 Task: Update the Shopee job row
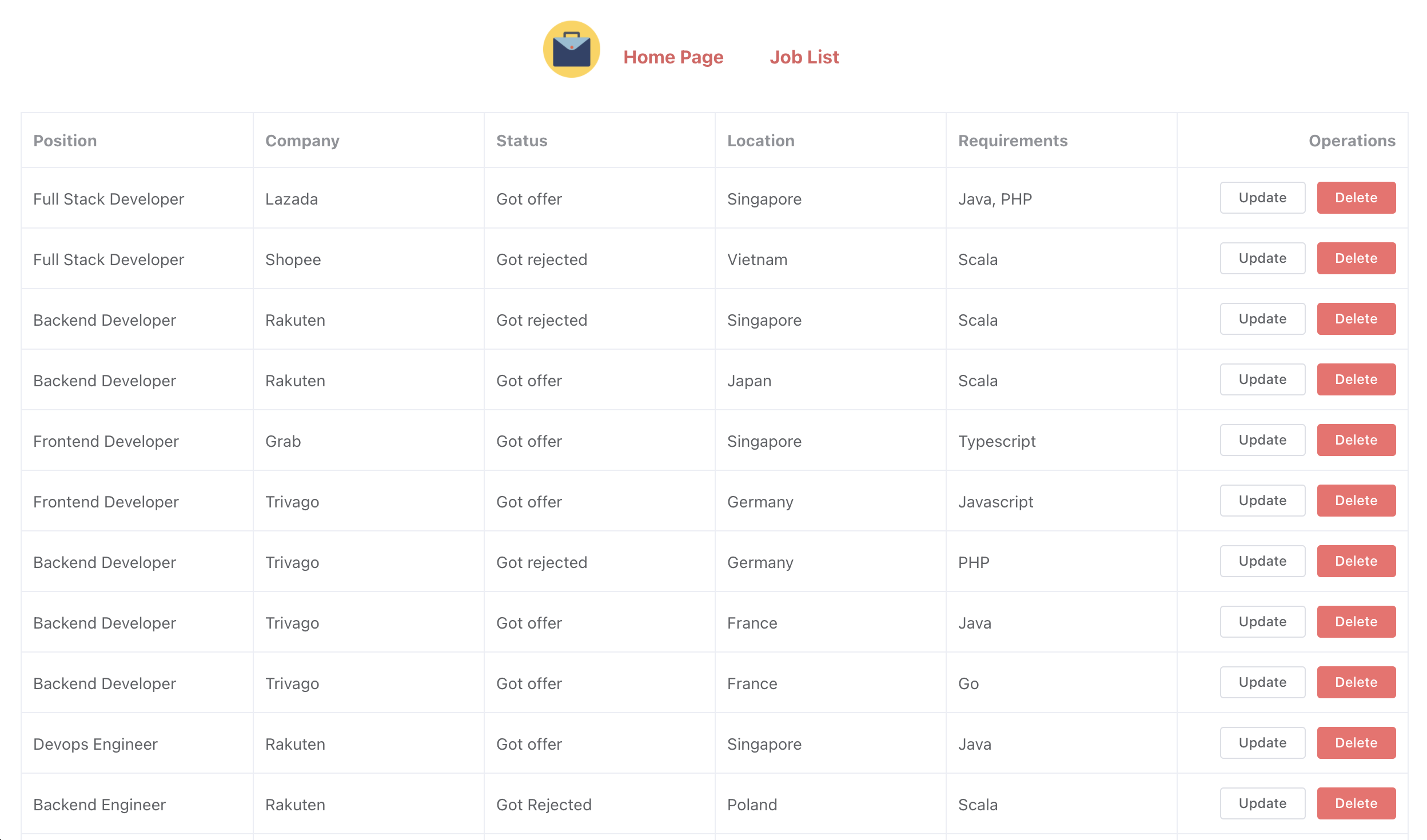(1262, 258)
